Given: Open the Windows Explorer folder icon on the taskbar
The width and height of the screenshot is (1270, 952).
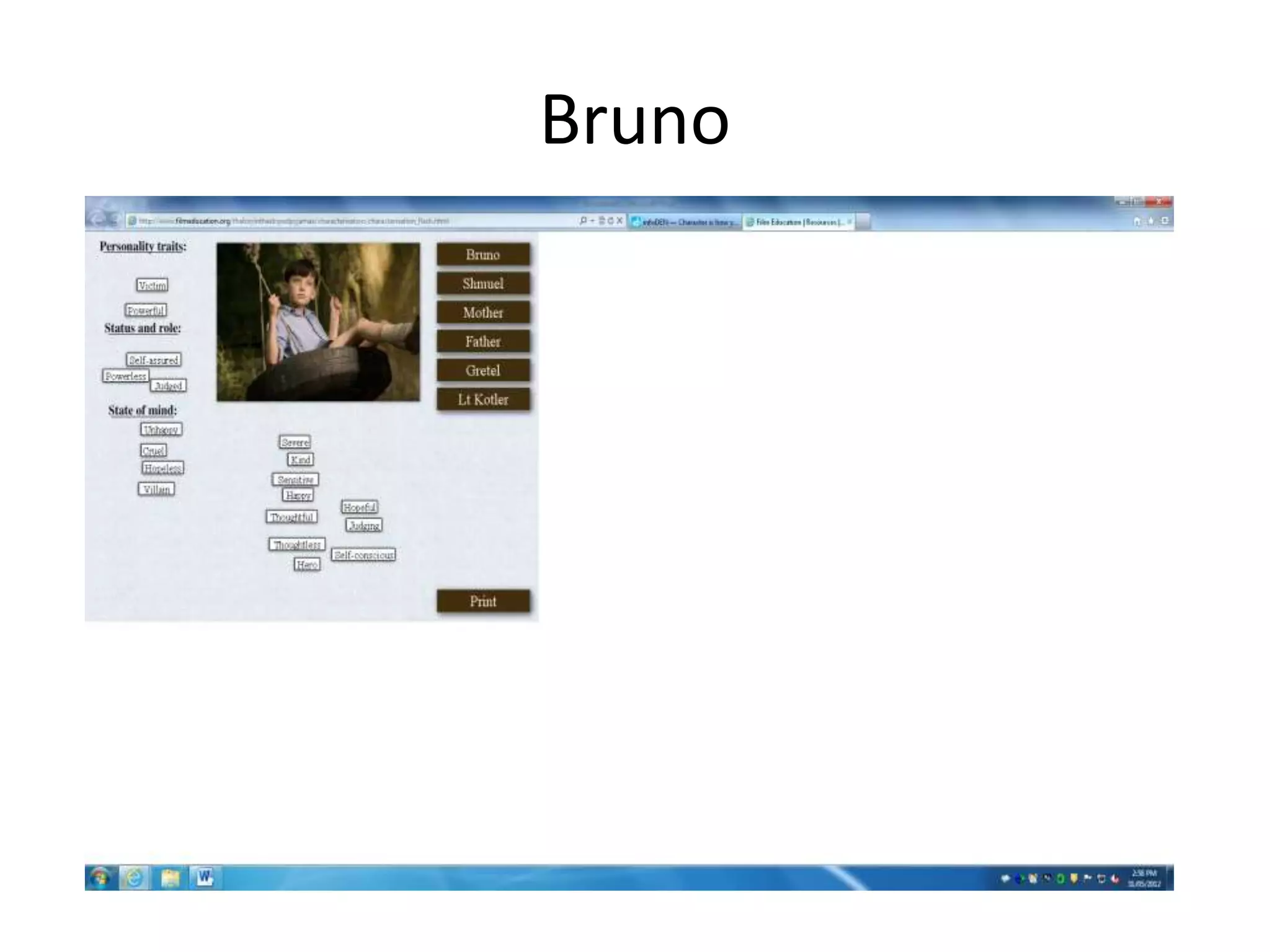Looking at the screenshot, I should tap(170, 878).
